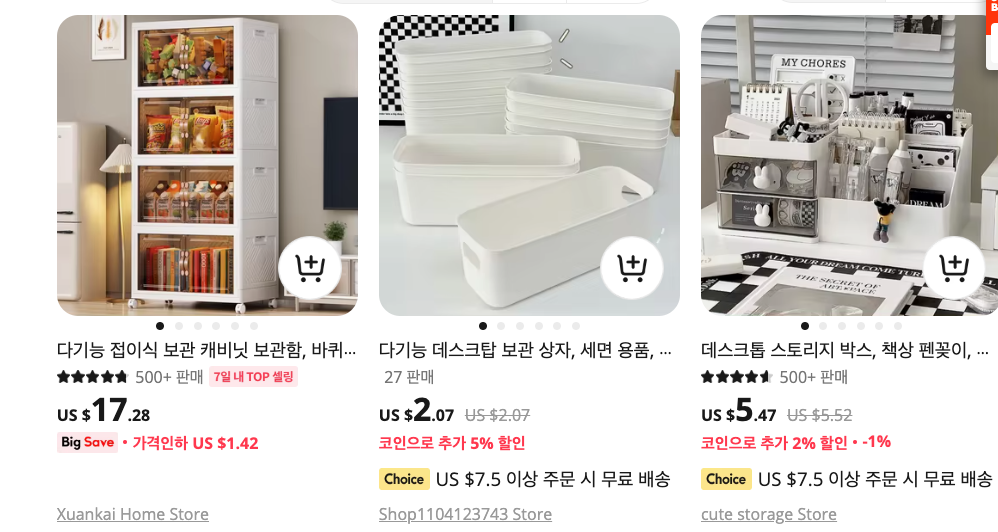Image resolution: width=998 pixels, height=532 pixels.
Task: Select second carousel dot under storage boxes image
Action: 502,326
